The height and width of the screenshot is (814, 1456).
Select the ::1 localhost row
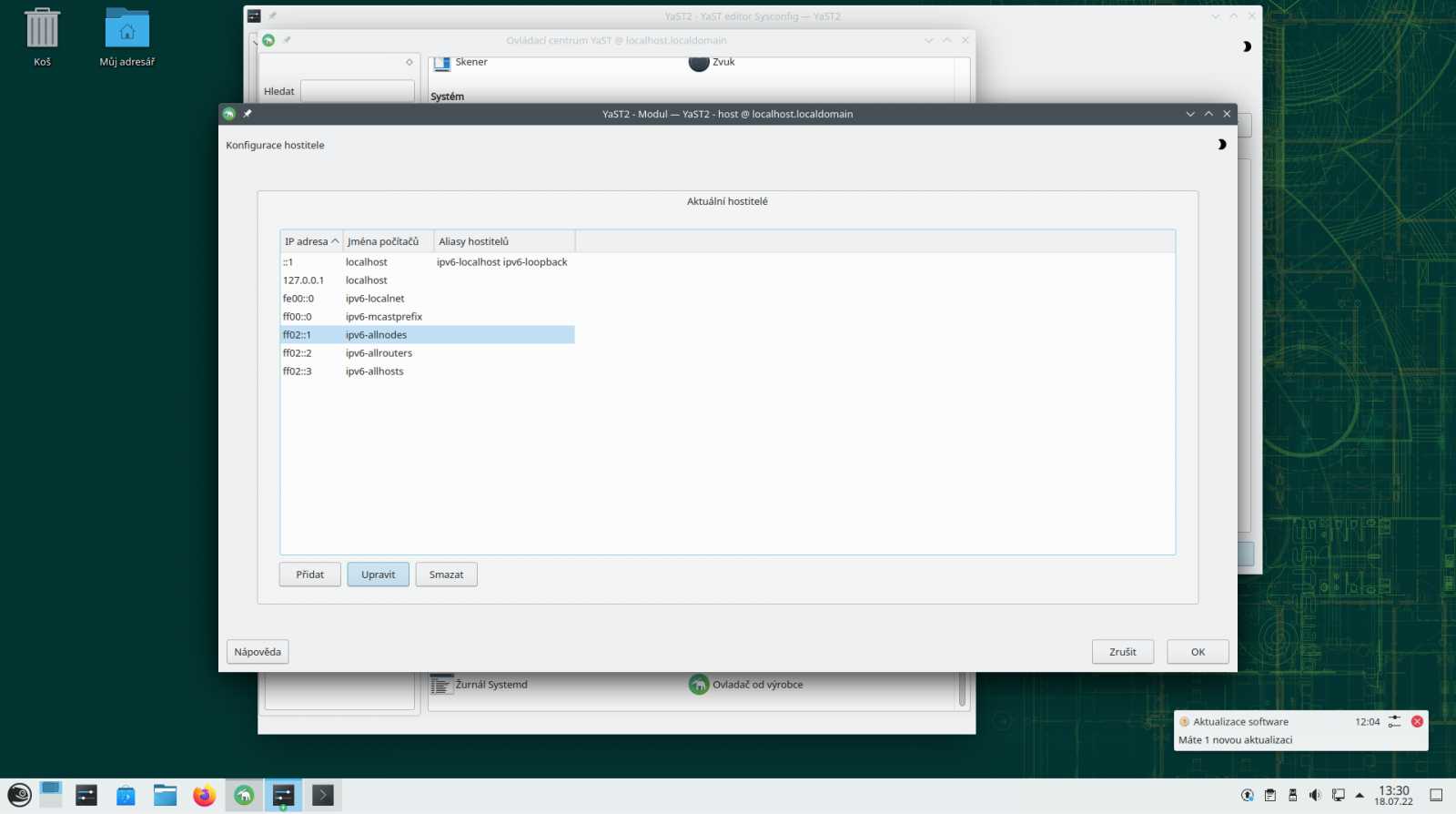(x=428, y=262)
